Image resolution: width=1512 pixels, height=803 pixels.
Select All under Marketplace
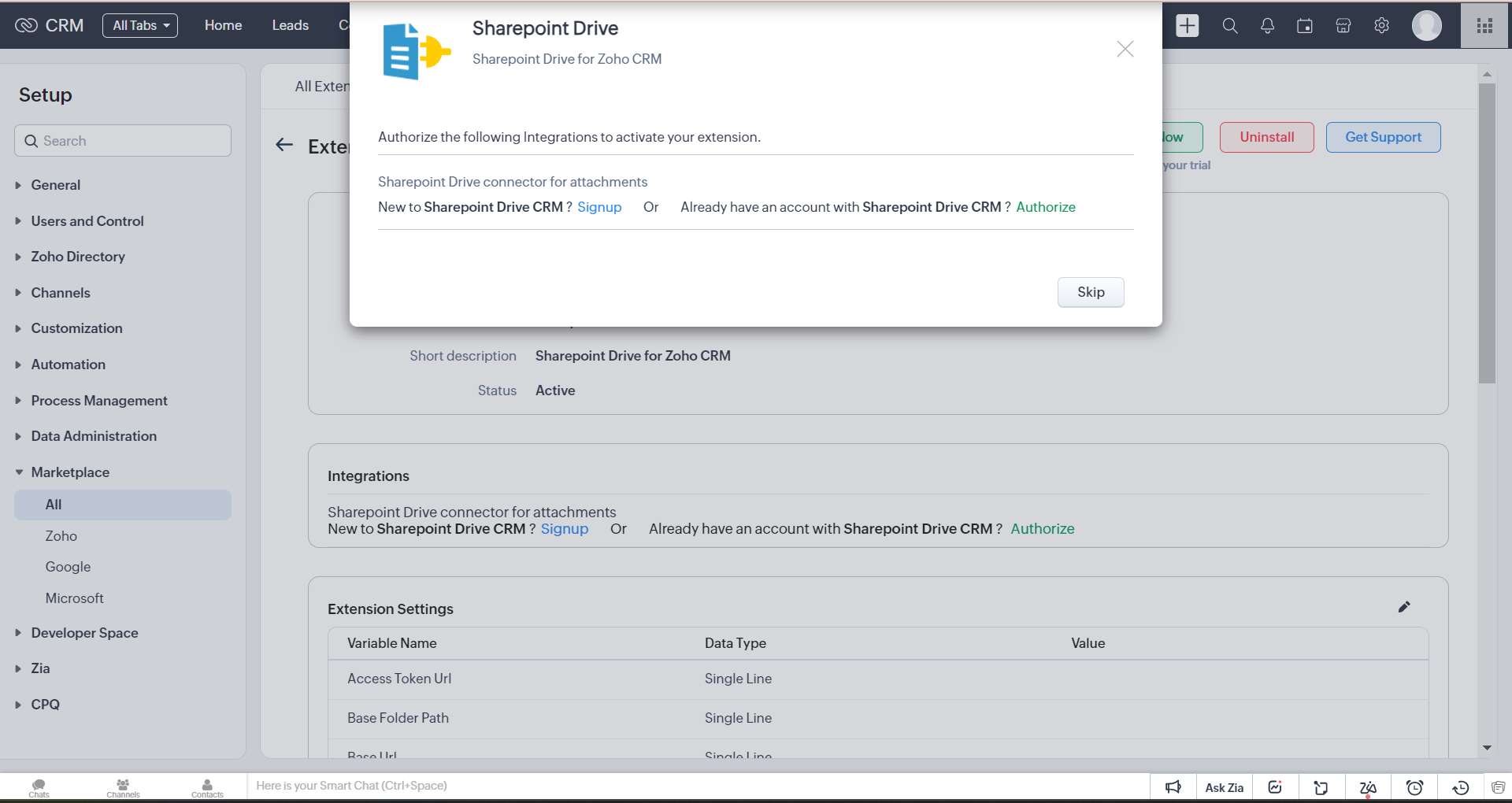tap(123, 505)
